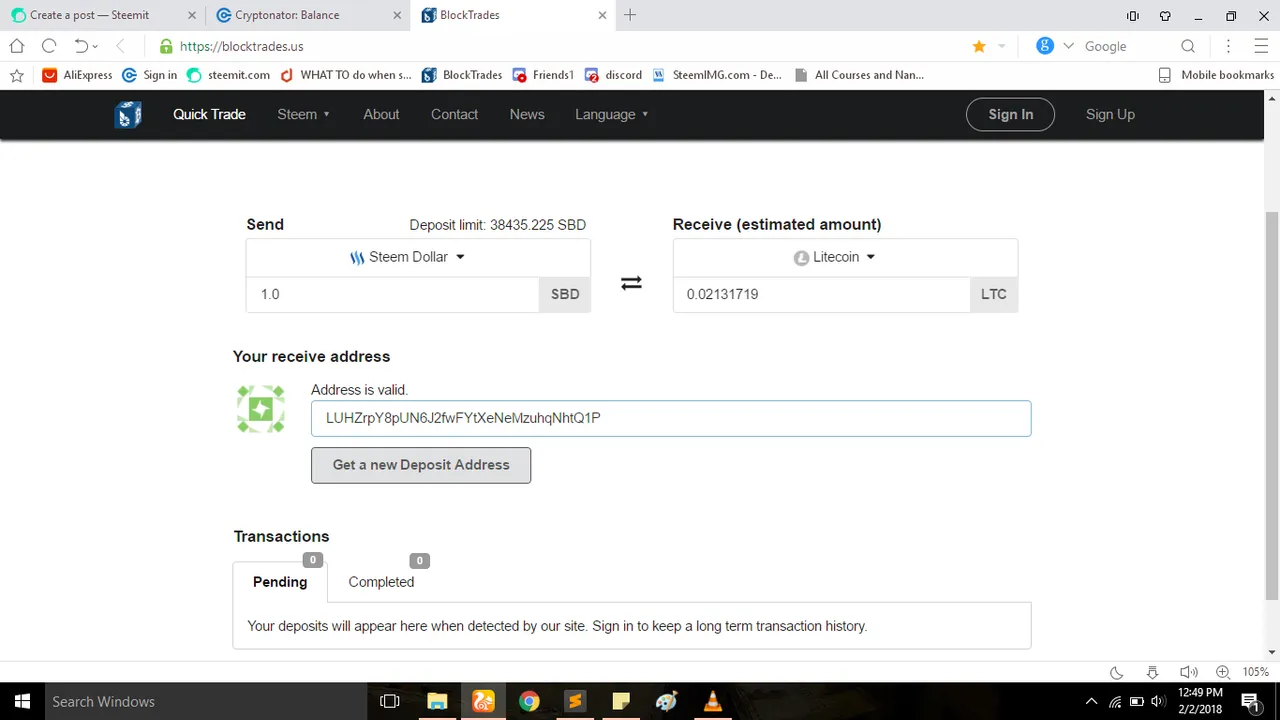This screenshot has width=1280, height=720.
Task: Reload the current page
Action: (x=49, y=46)
